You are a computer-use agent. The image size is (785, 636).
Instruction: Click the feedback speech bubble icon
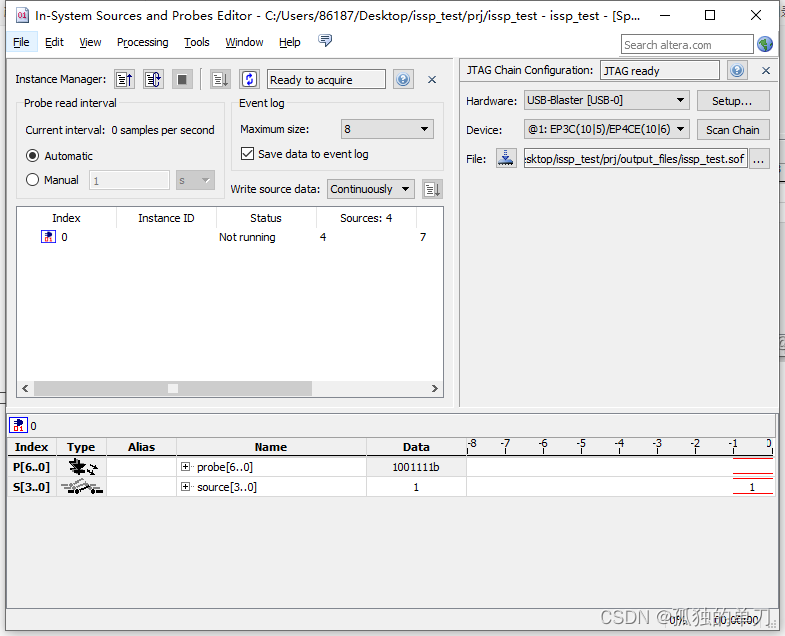(325, 40)
